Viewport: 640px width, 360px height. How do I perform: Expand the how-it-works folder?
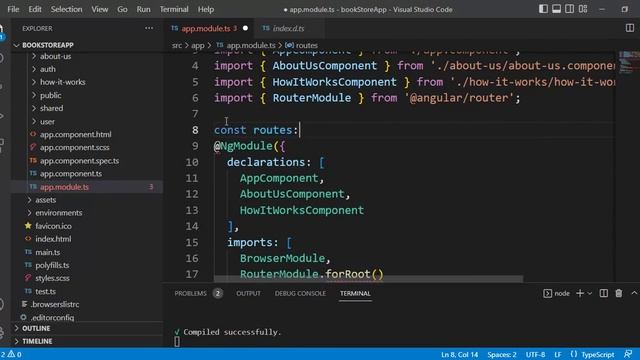click(x=62, y=82)
